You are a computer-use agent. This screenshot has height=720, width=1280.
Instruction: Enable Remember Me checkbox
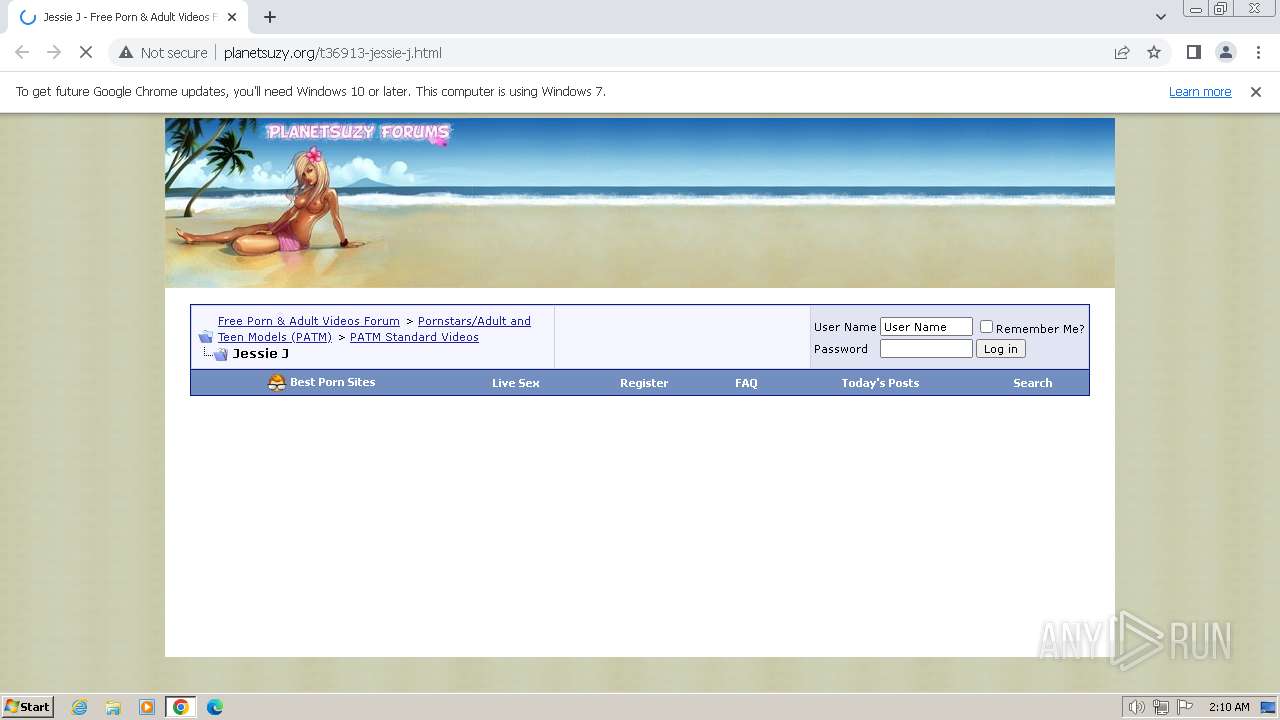pyautogui.click(x=986, y=327)
